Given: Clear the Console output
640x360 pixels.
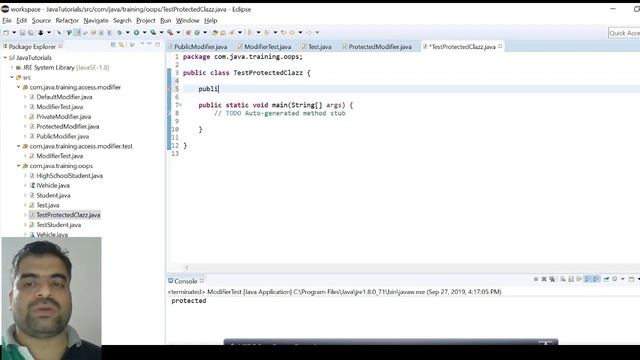Looking at the screenshot, I should point(563,279).
